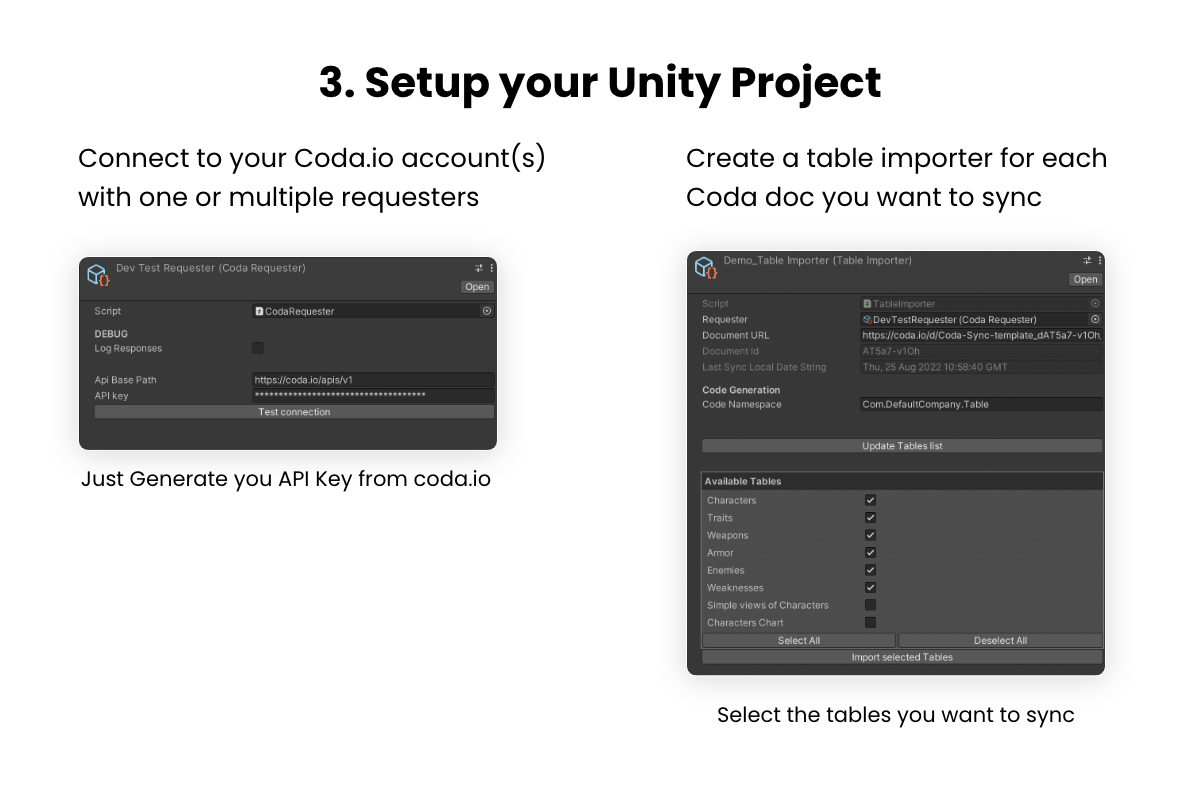Screen dimensions: 1200x800
Task: Click the Code Namespace input field
Action: pos(981,404)
